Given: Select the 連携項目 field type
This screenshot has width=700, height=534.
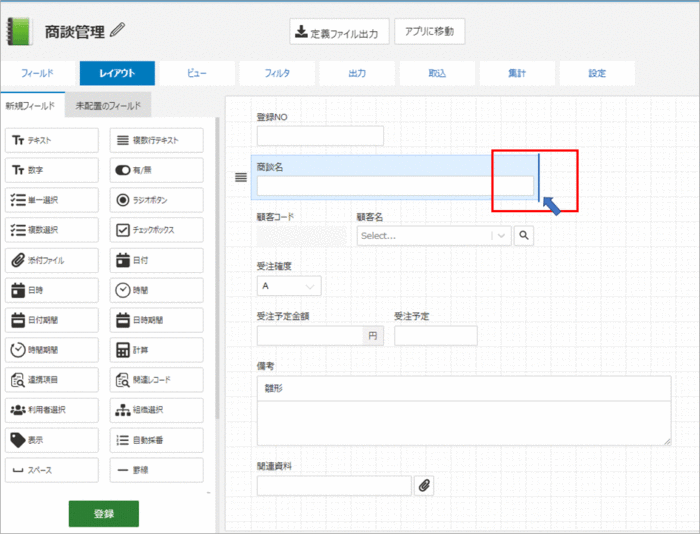Looking at the screenshot, I should pyautogui.click(x=52, y=380).
